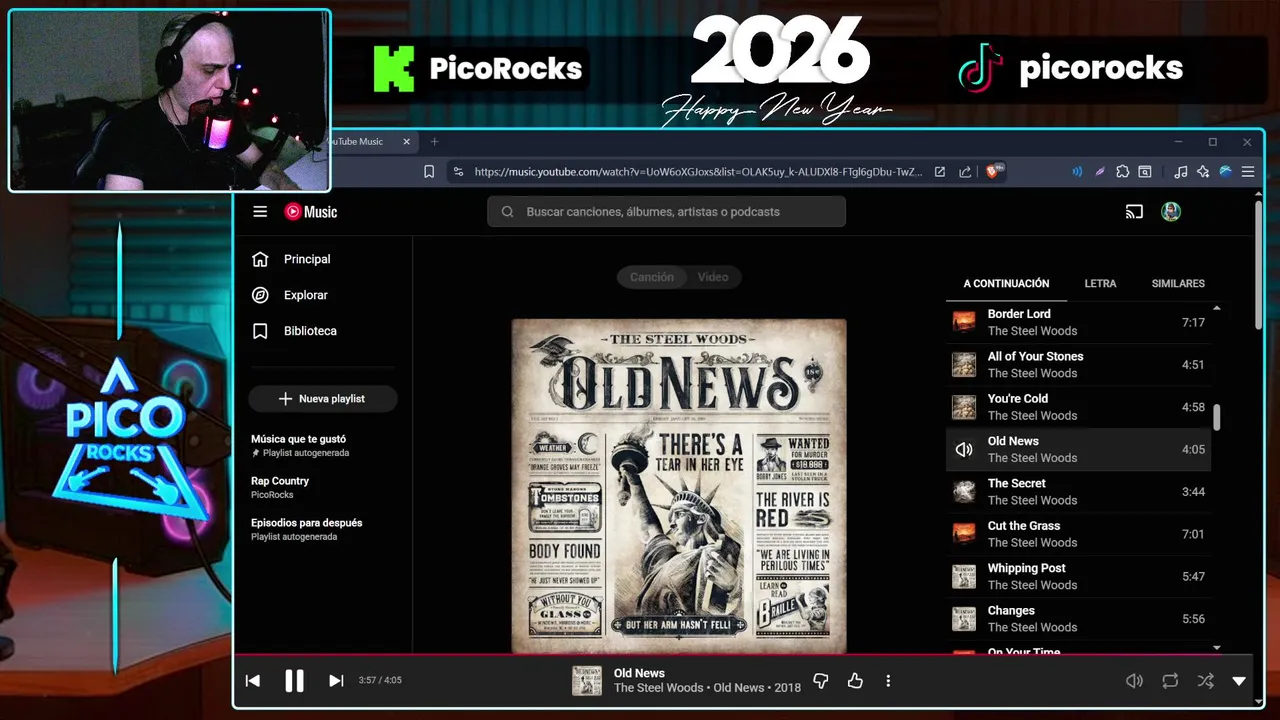This screenshot has width=1280, height=720.
Task: Open the Leo AI sparkle icon
Action: pyautogui.click(x=1203, y=172)
